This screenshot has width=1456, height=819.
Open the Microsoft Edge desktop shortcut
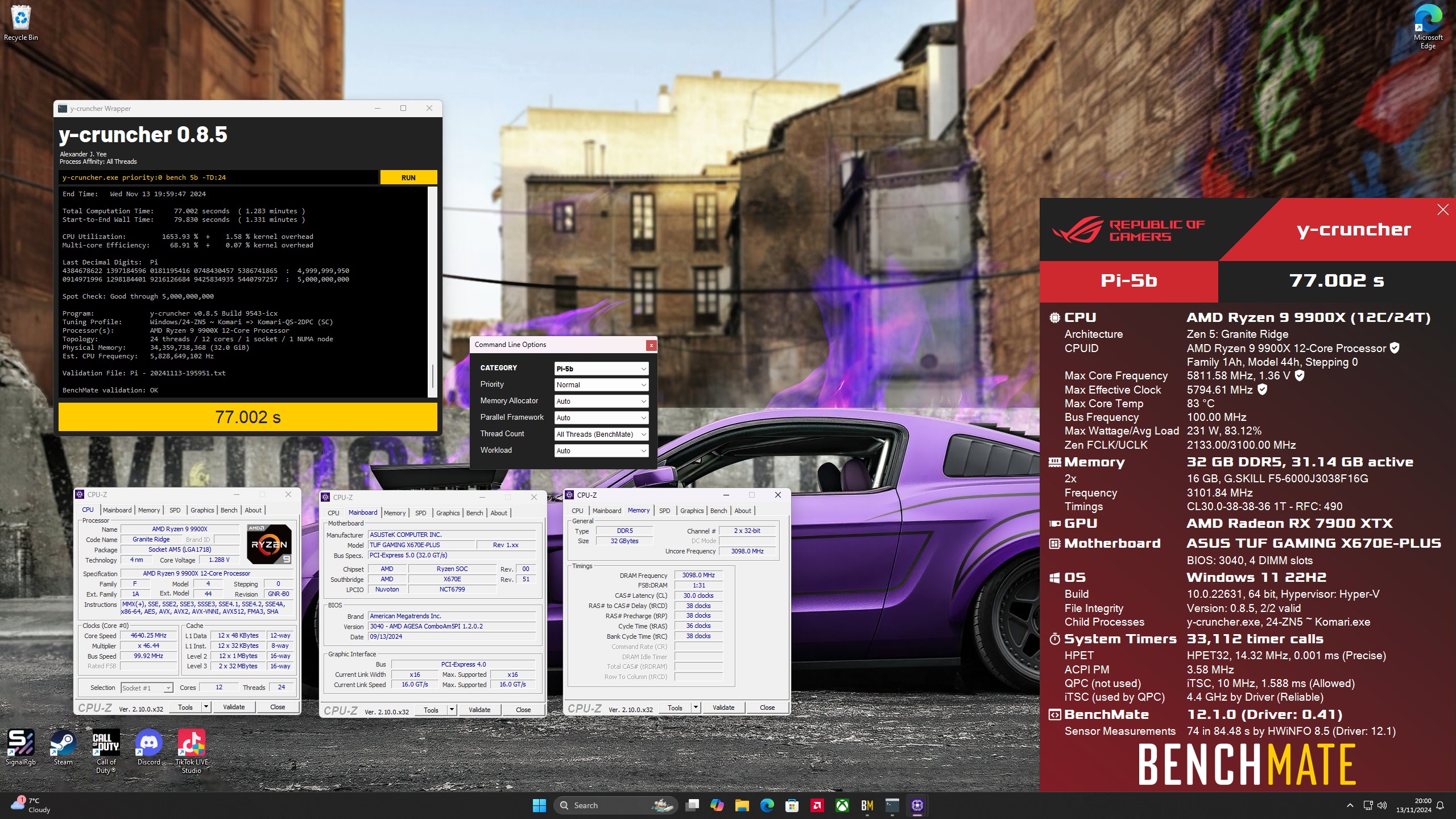(1428, 26)
